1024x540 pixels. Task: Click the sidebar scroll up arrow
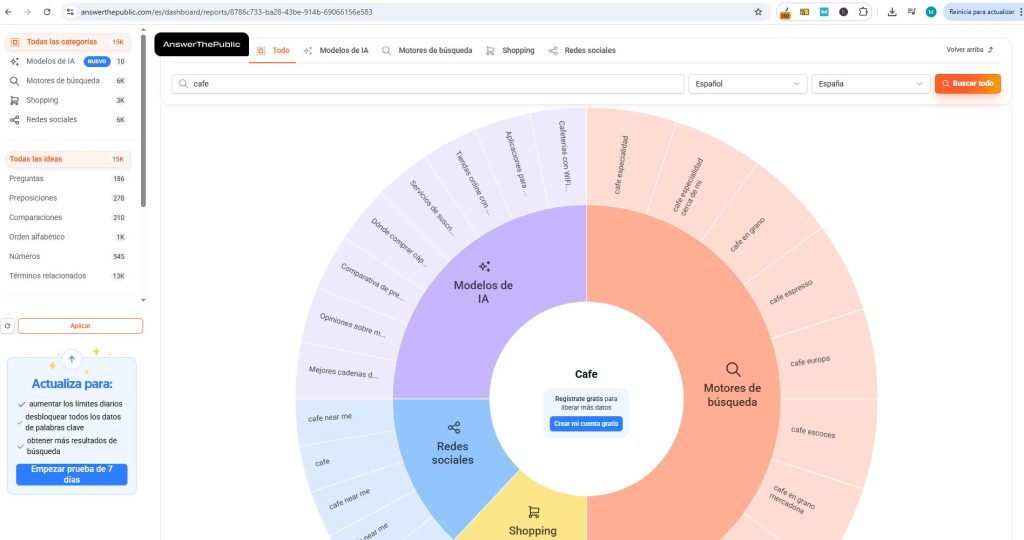tap(143, 30)
